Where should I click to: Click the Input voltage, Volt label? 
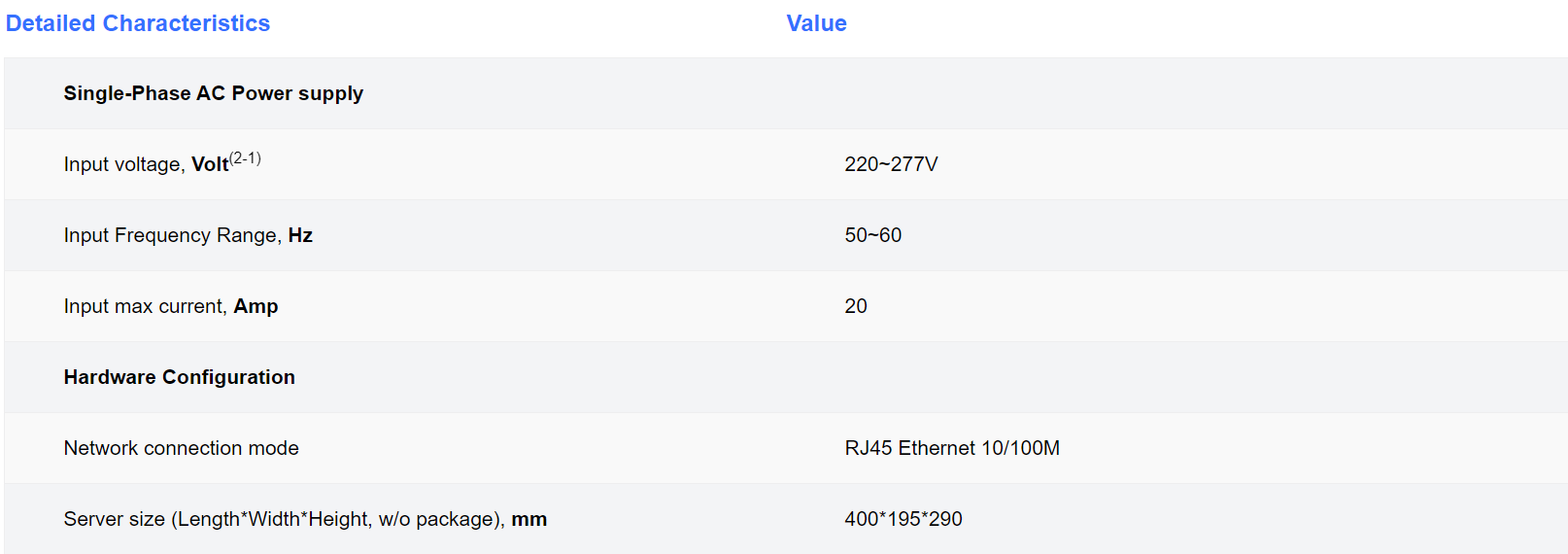(147, 164)
